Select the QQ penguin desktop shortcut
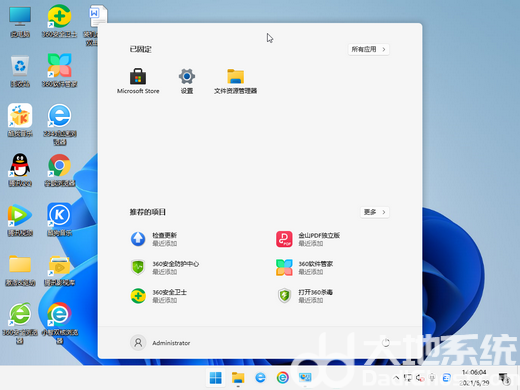Image resolution: width=520 pixels, height=390 pixels. point(20,170)
